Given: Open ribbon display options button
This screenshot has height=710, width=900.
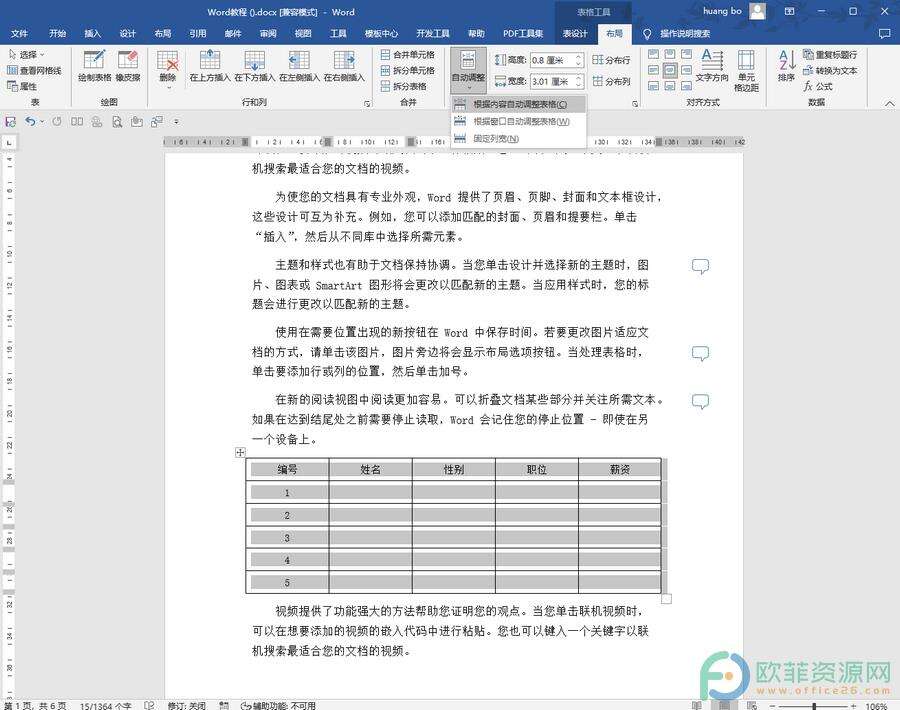Looking at the screenshot, I should click(x=790, y=11).
